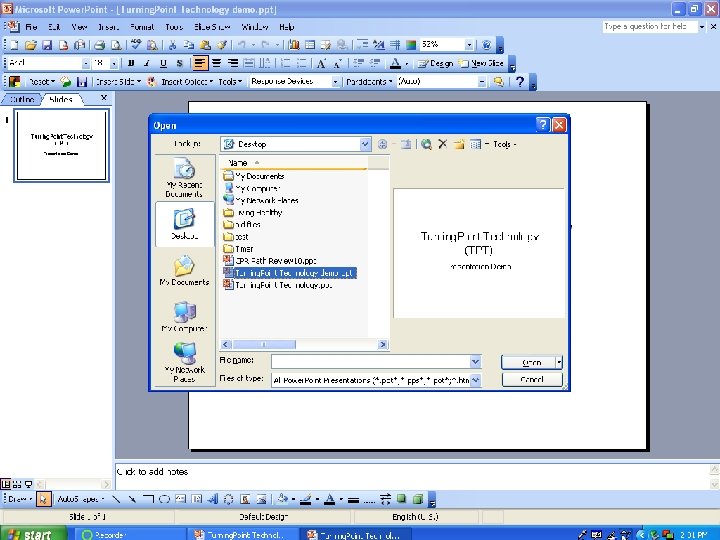Click Create New Folder icon in Open dialog
Image resolution: width=720 pixels, height=540 pixels.
tap(459, 144)
